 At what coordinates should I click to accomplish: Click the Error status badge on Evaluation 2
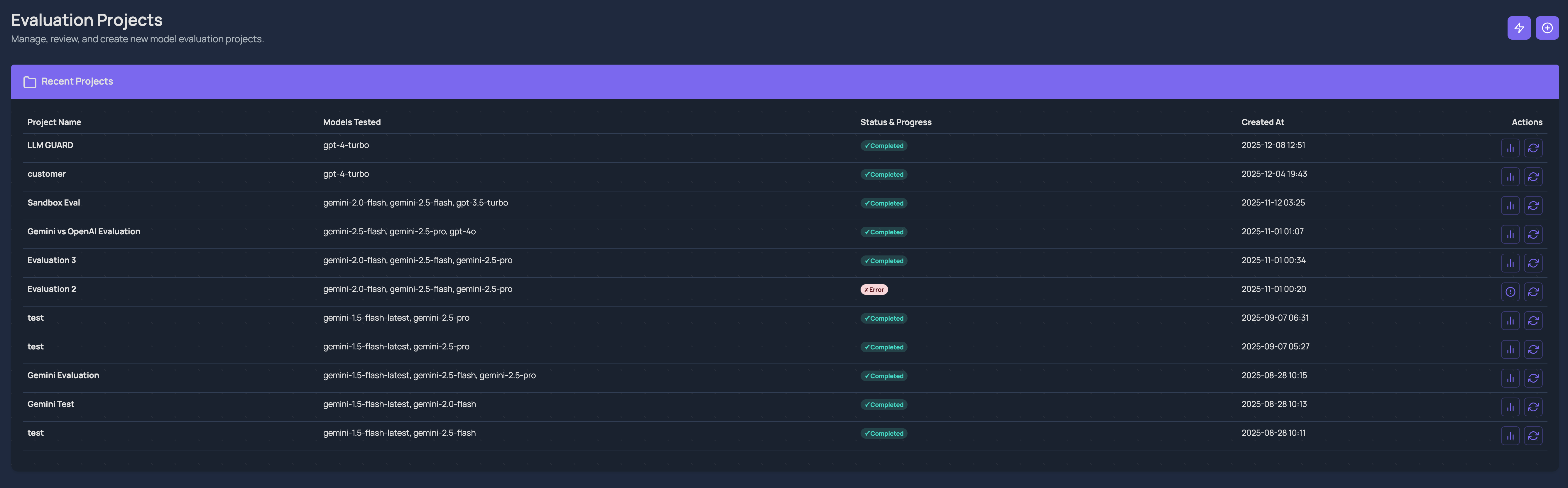[x=874, y=289]
